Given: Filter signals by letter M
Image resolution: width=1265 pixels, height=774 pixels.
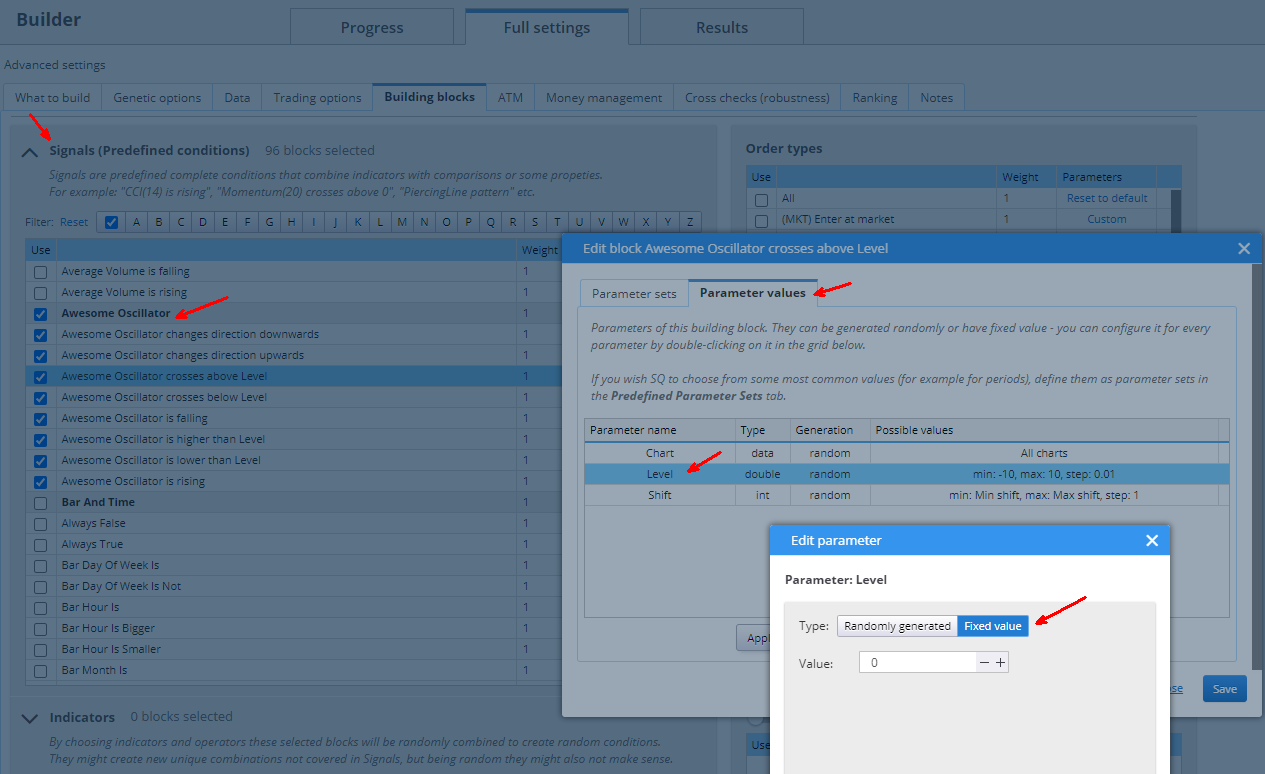Looking at the screenshot, I should [401, 222].
